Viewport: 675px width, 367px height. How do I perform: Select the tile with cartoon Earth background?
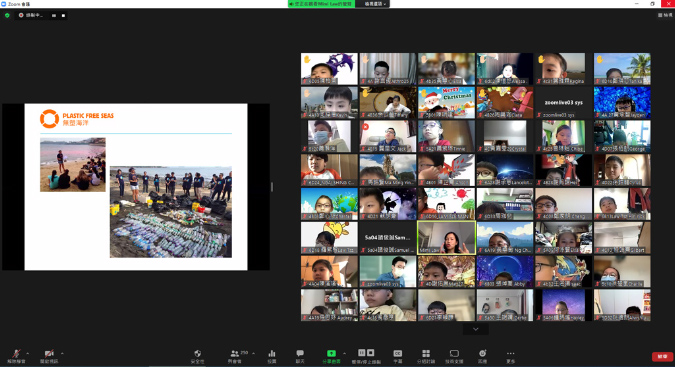point(329,204)
